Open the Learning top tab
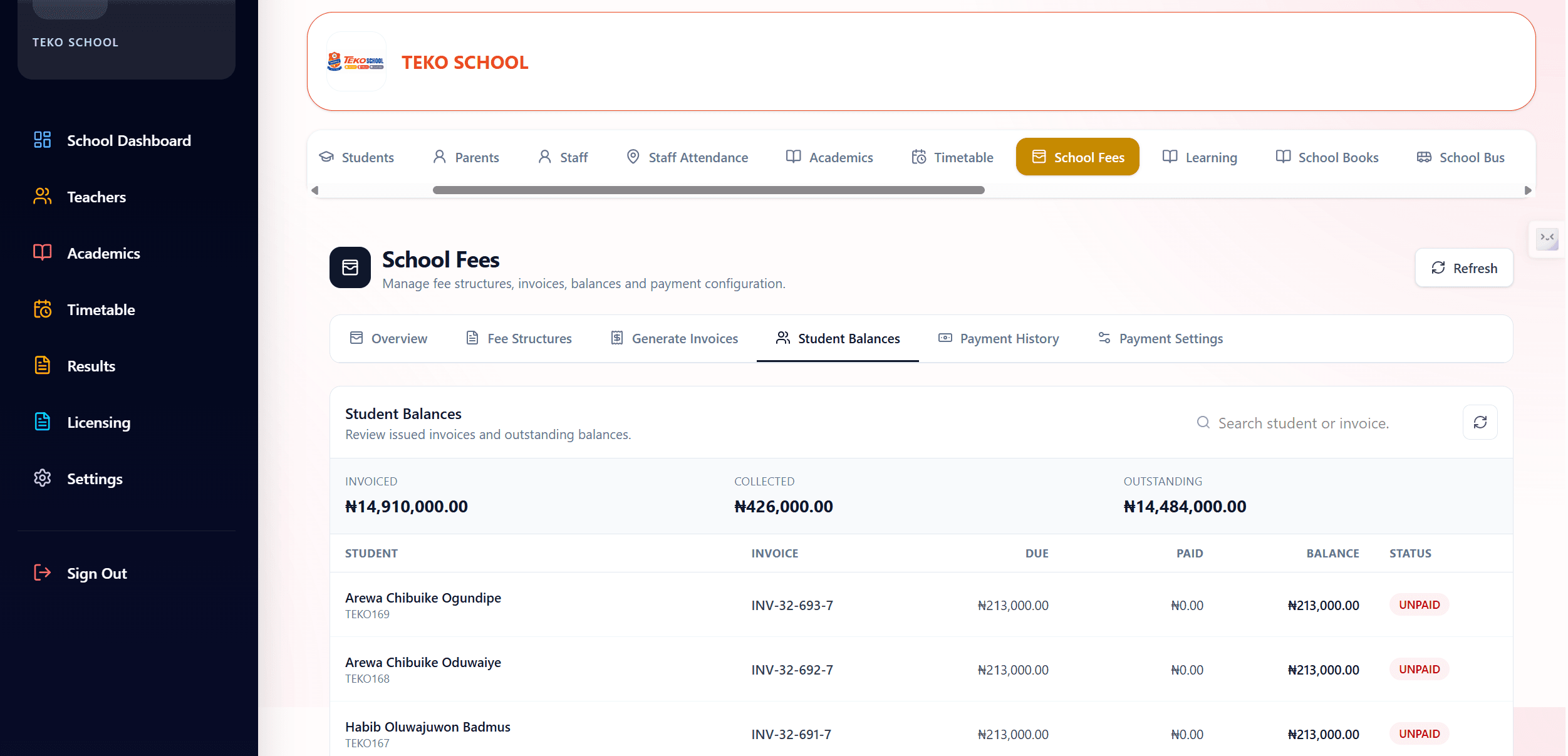Screen dimensions: 1568x756 [x=1200, y=157]
